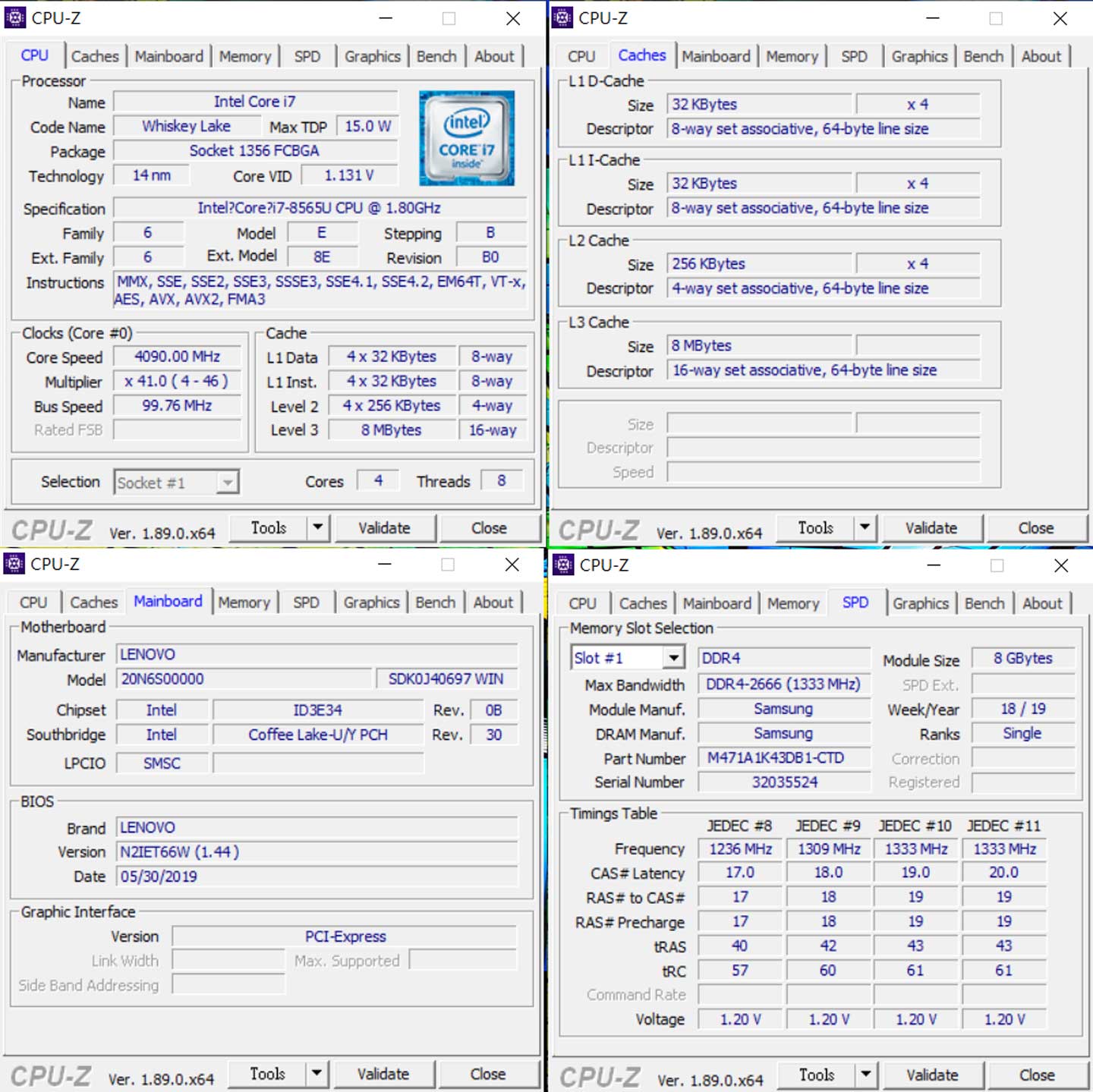Go to About tab in the Caches window

click(x=1041, y=56)
